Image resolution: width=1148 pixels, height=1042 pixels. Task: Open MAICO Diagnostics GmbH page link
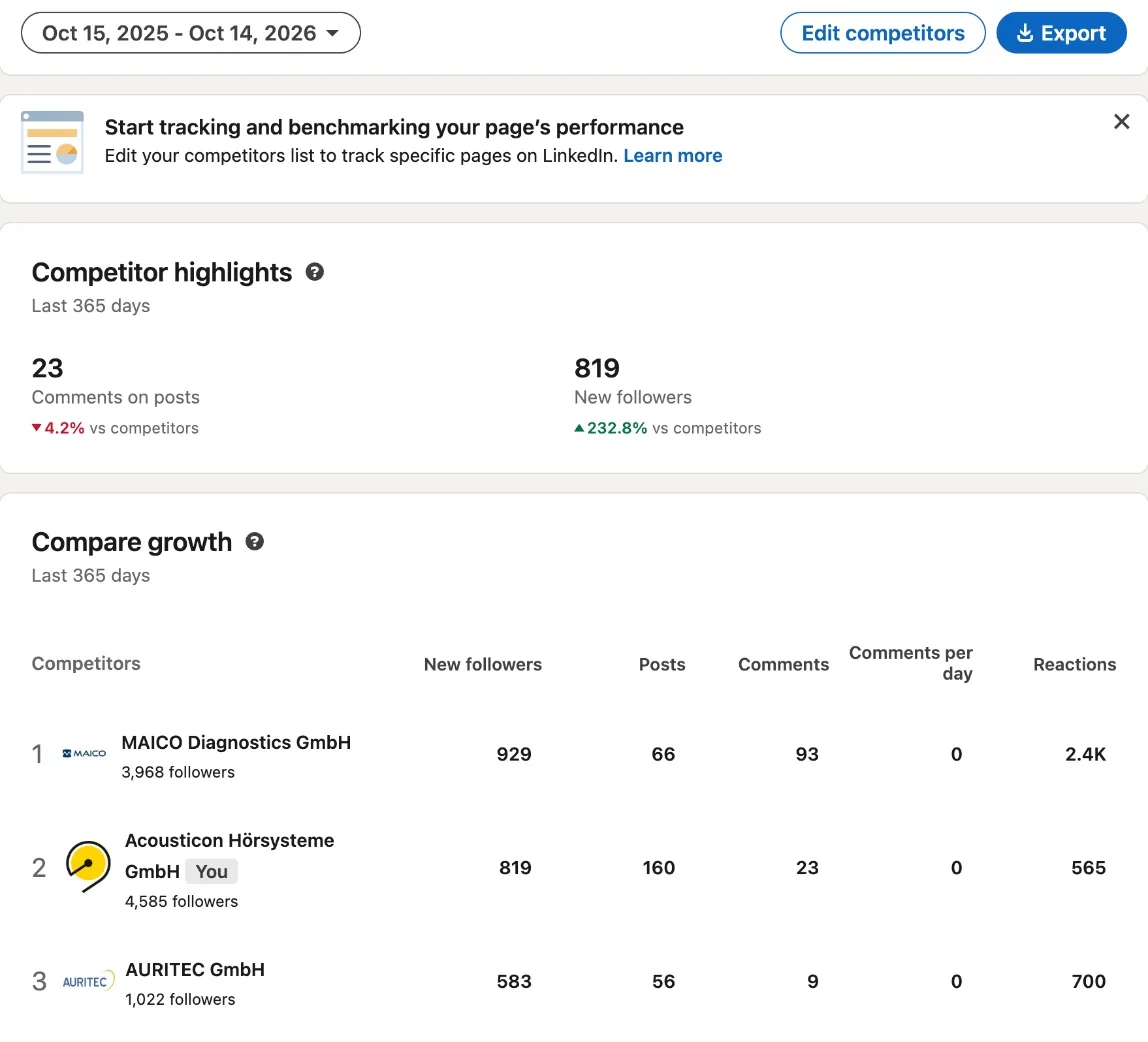click(236, 743)
